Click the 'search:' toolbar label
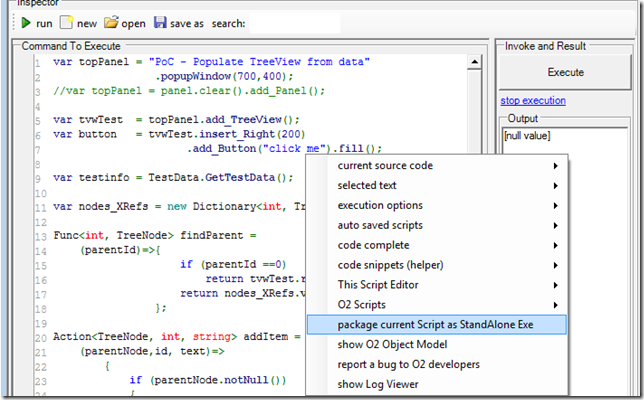 (x=228, y=24)
